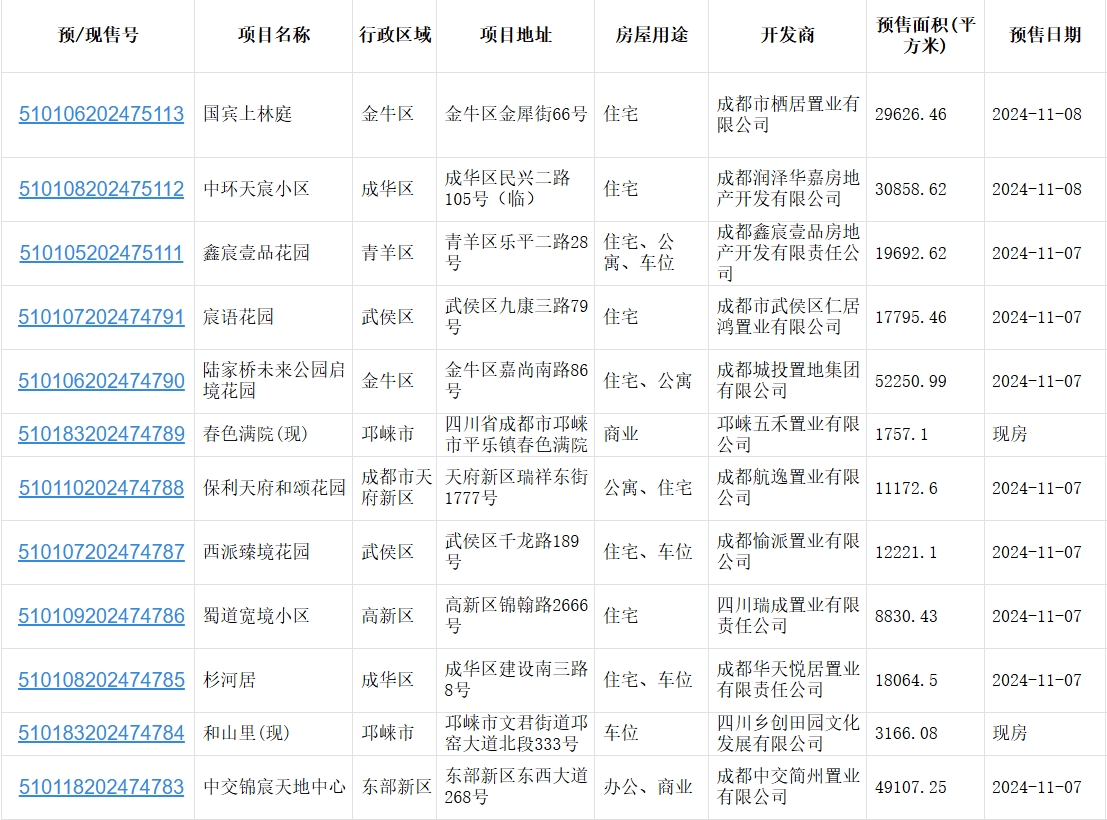Click the 房屋用途 column header

pos(652,35)
